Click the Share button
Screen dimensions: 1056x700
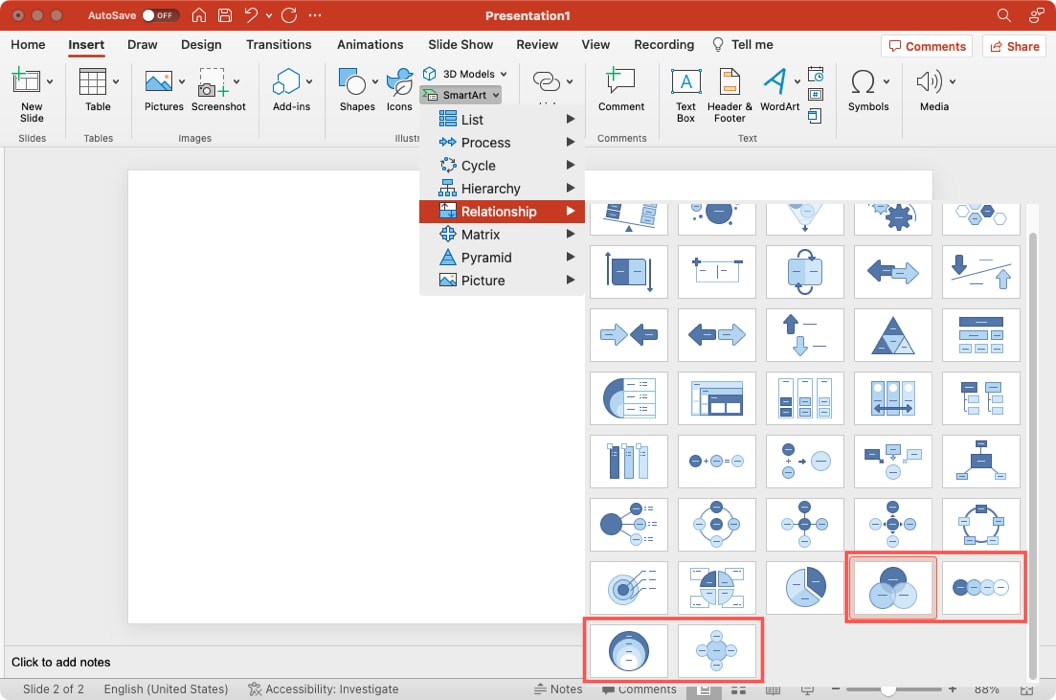pos(1013,46)
